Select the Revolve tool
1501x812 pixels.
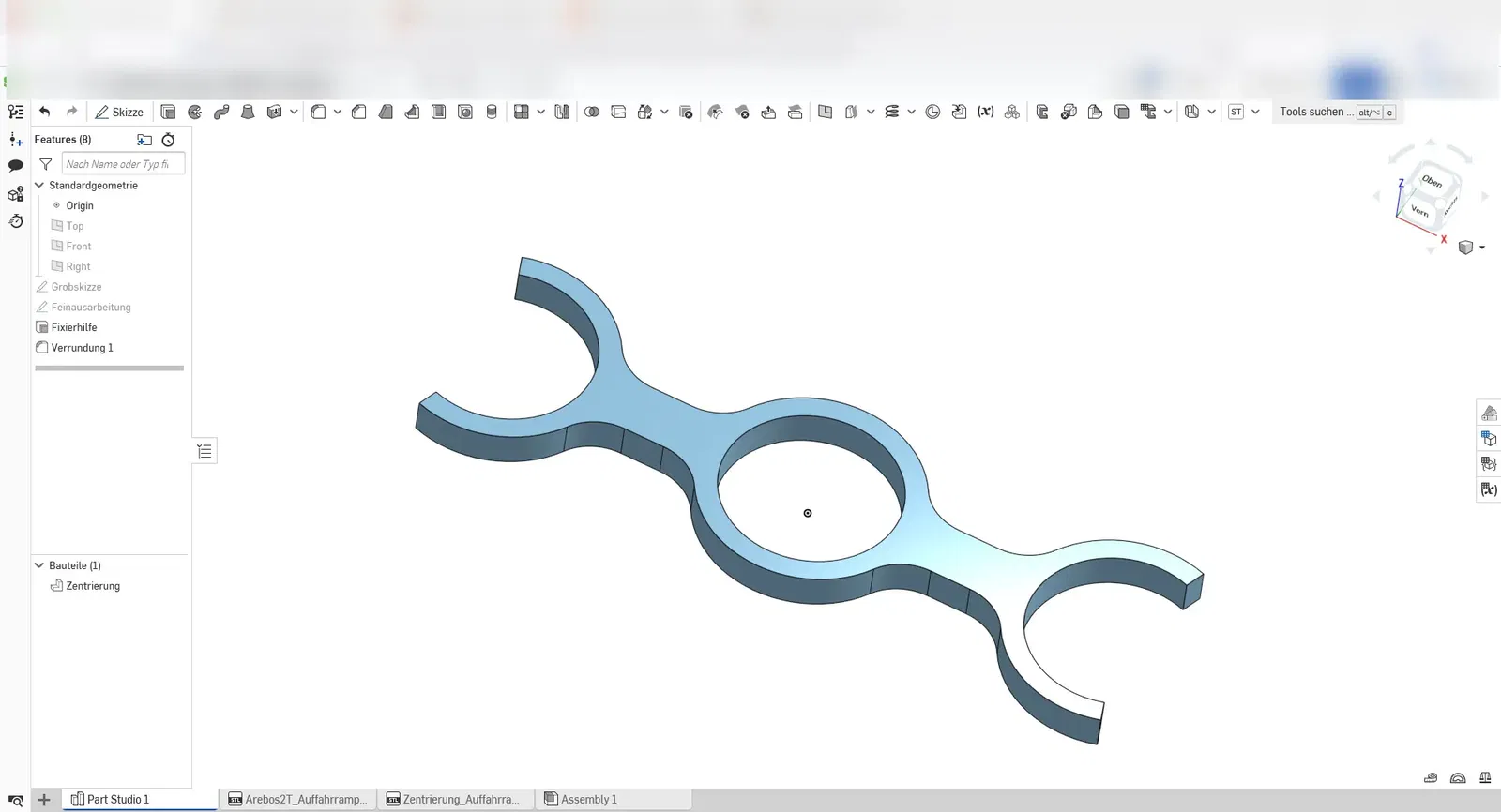(x=195, y=112)
